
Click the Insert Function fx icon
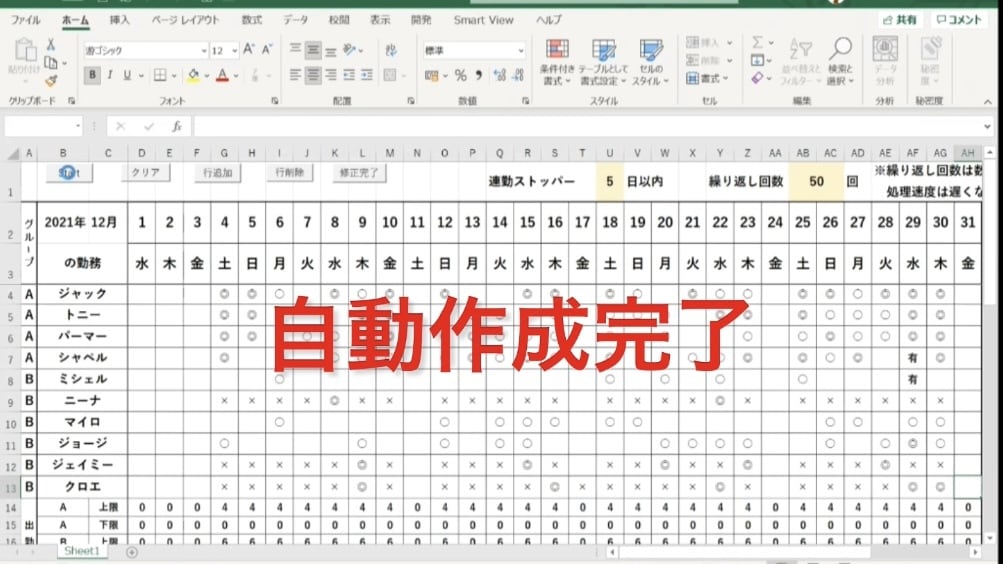177,127
